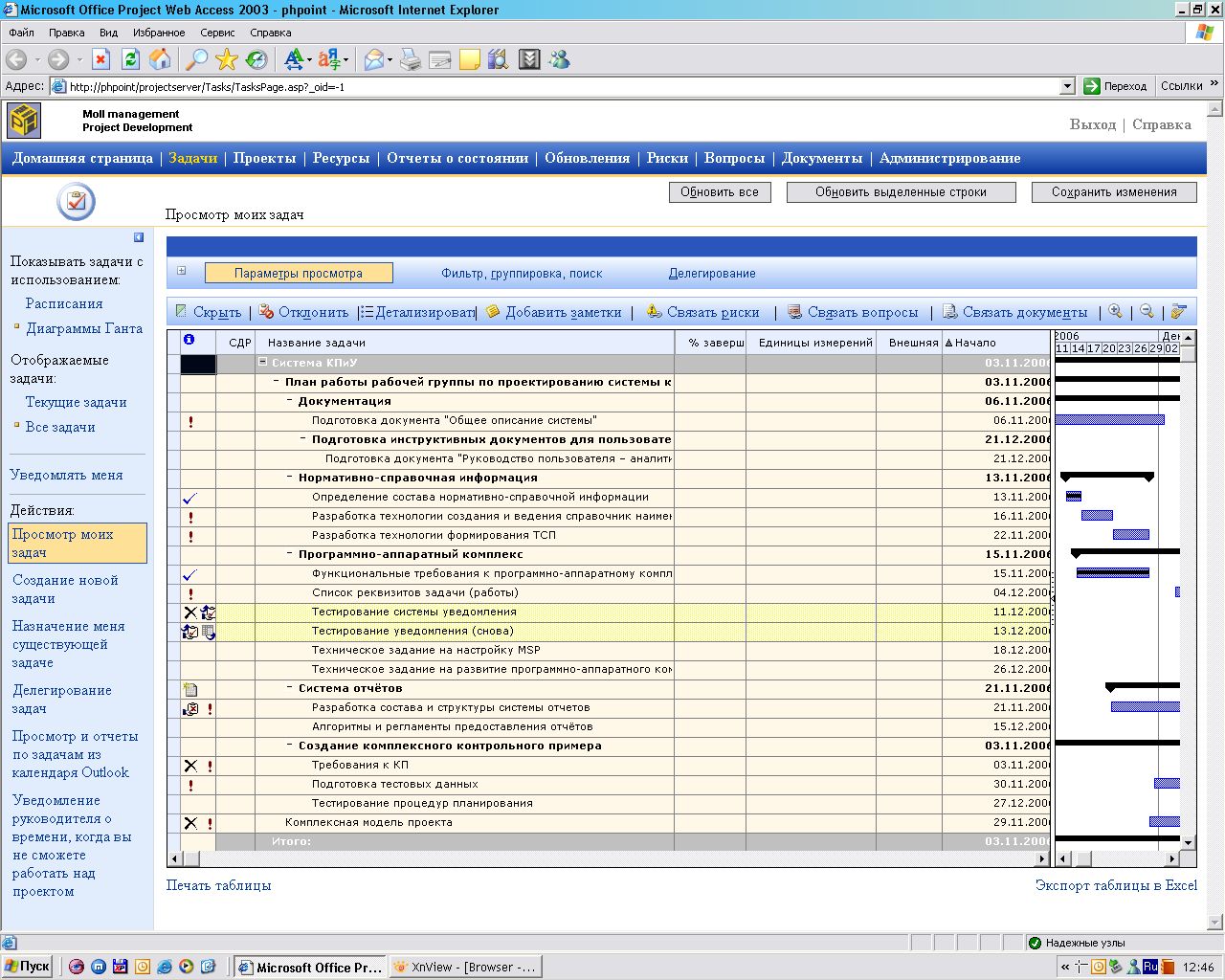Click the Пуск start button
Screen dimensions: 1225x980
tap(27, 967)
